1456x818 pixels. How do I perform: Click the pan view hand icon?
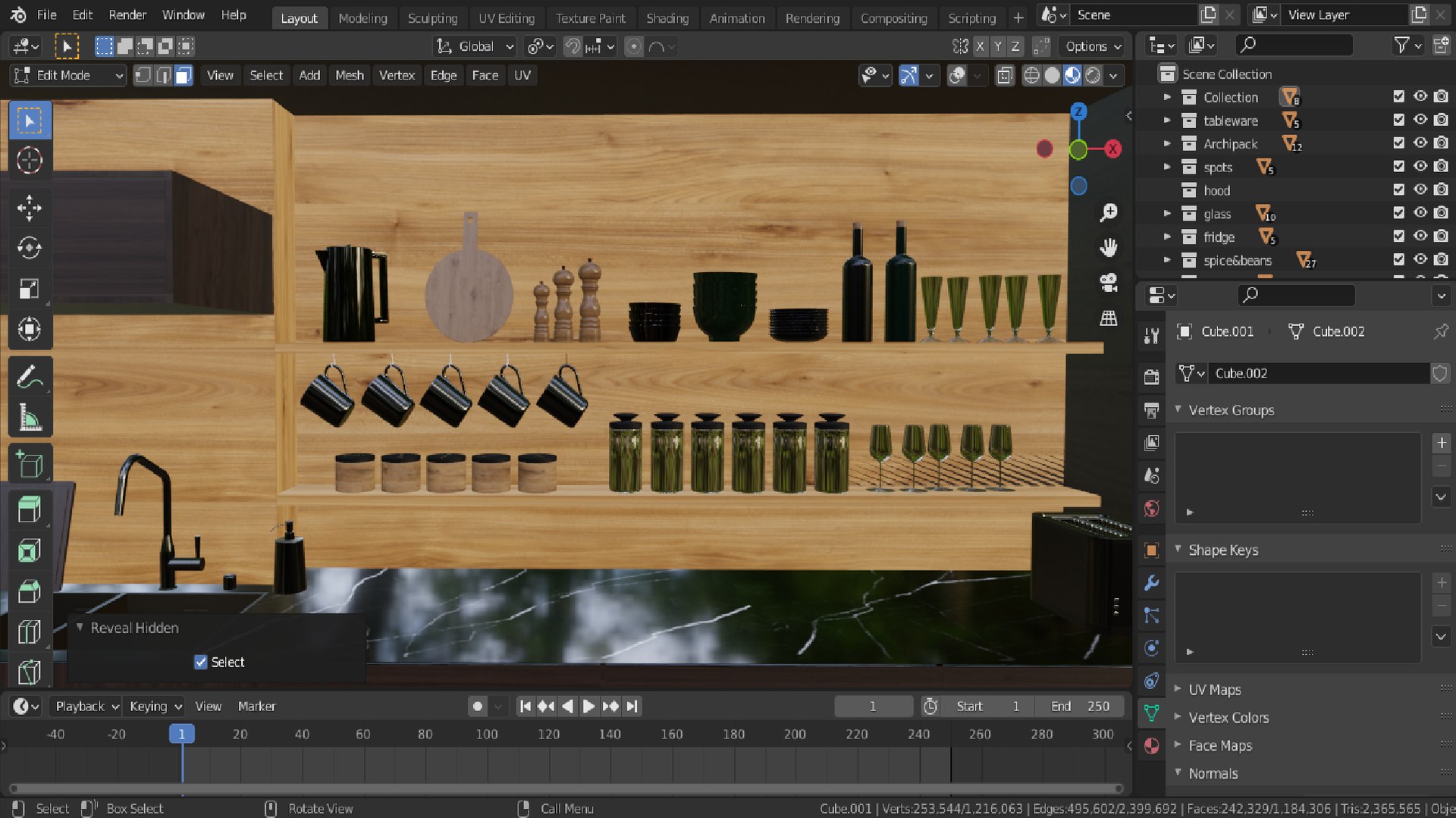(x=1109, y=248)
